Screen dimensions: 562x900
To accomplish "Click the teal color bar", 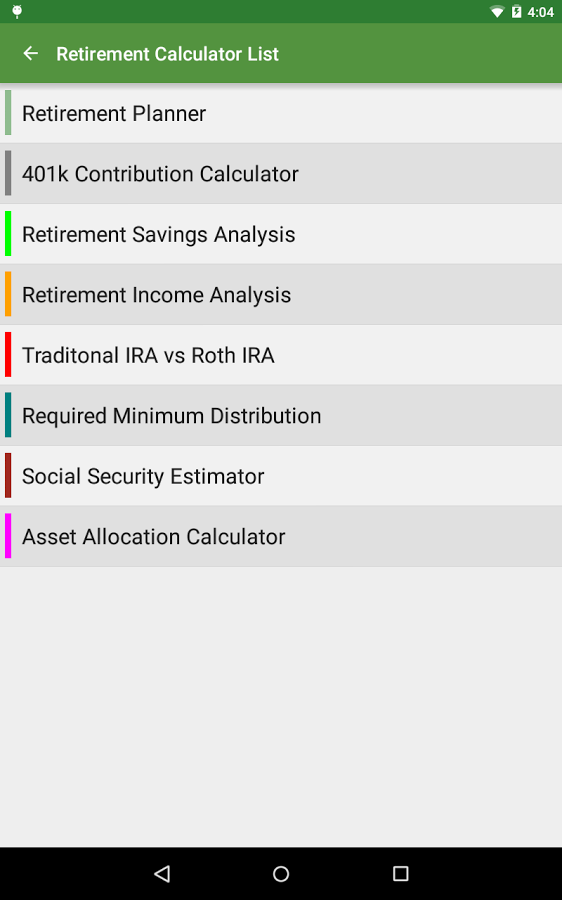I will pos(8,415).
